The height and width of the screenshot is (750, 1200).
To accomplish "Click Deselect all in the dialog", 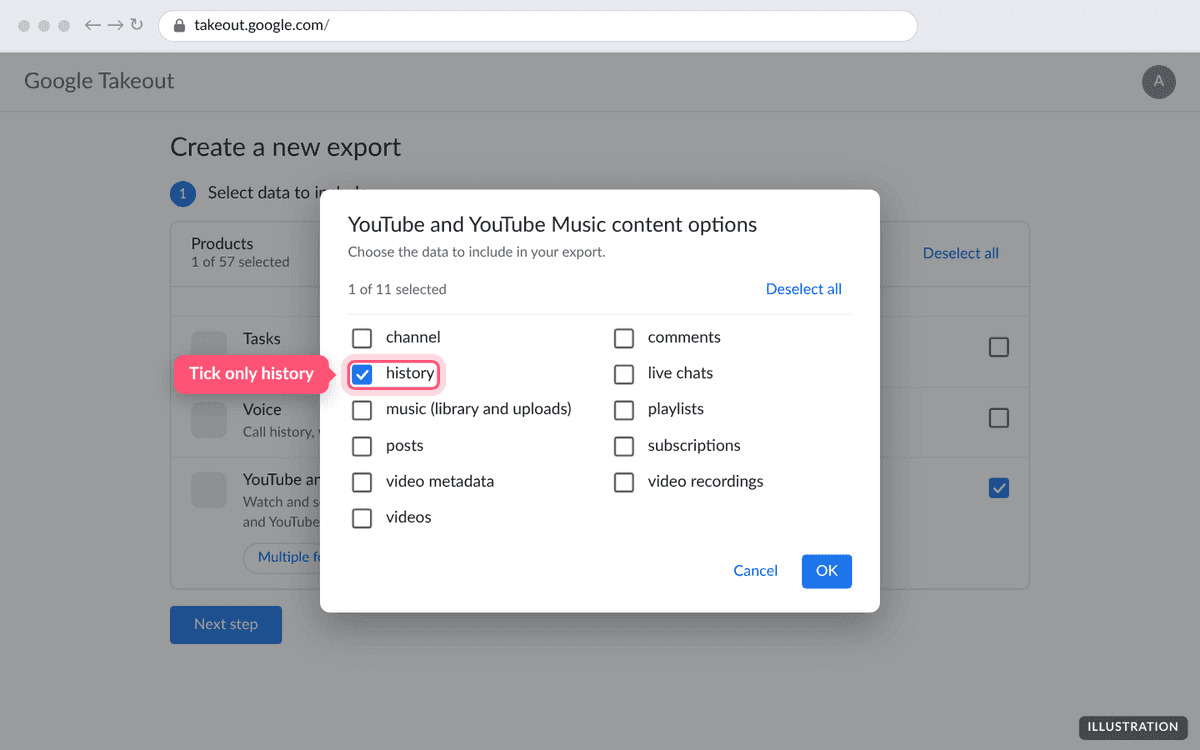I will tap(804, 289).
